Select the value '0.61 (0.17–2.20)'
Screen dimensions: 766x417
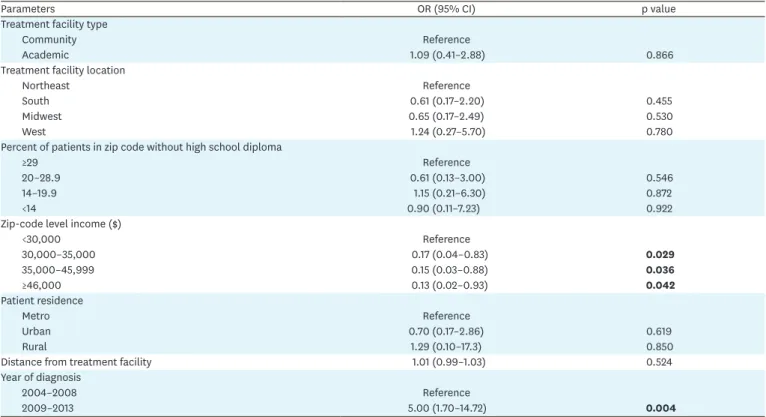(447, 101)
